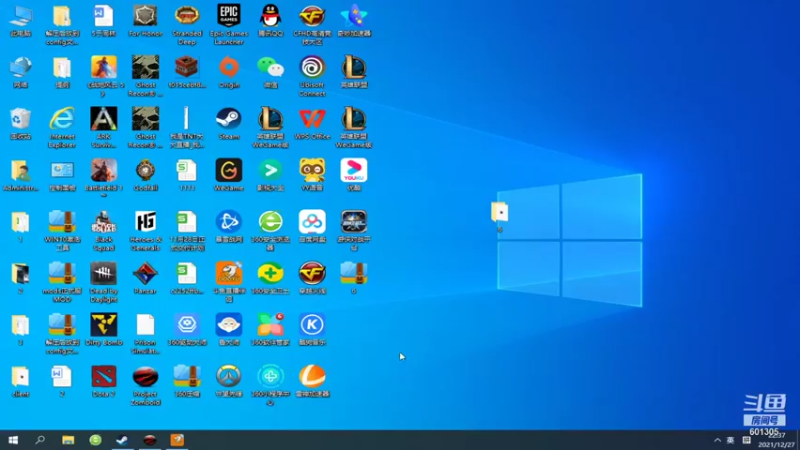Open the Baidu Netdisk desktop icon

[312, 227]
